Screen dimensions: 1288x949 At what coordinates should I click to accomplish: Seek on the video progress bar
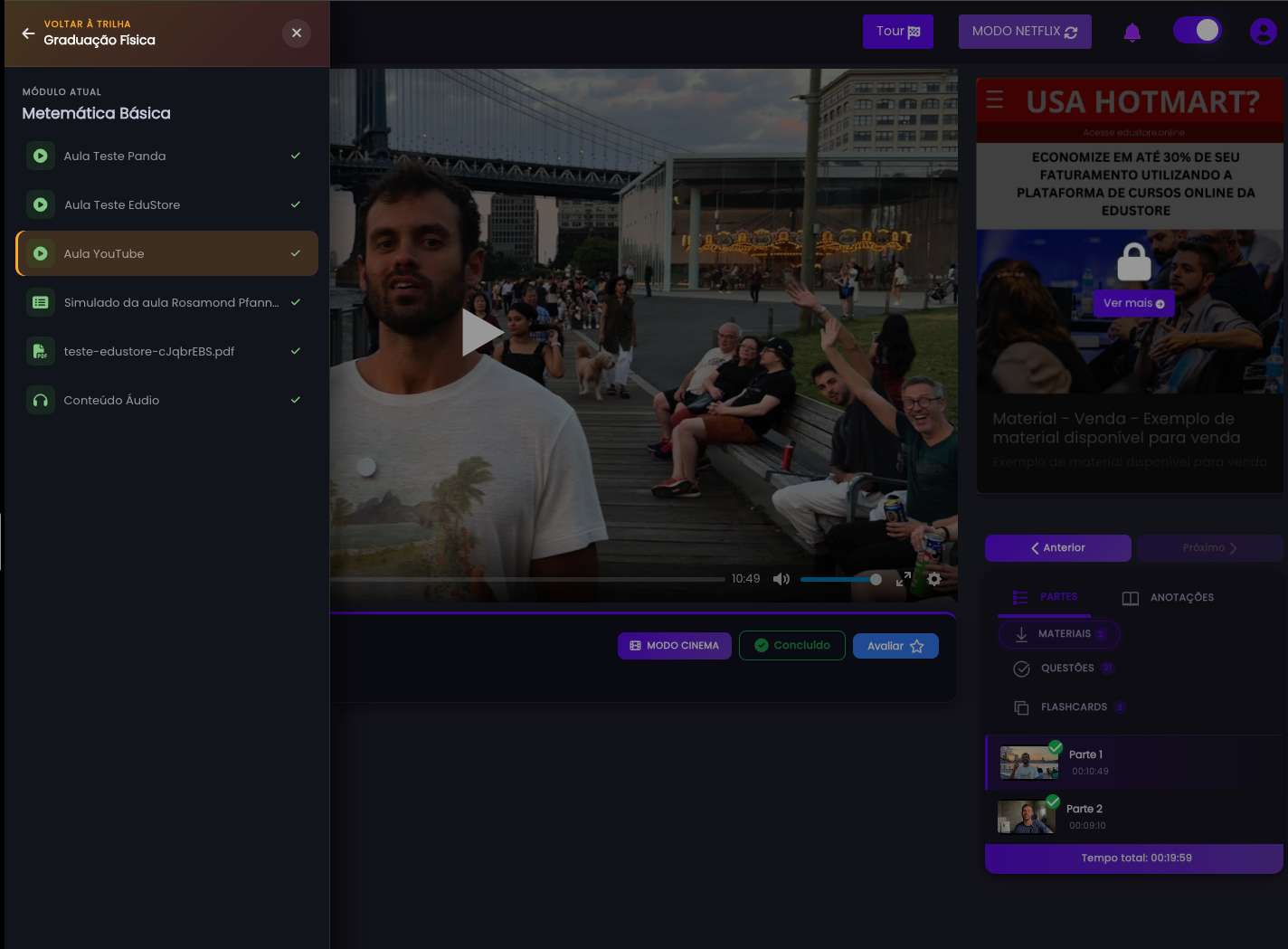[527, 579]
